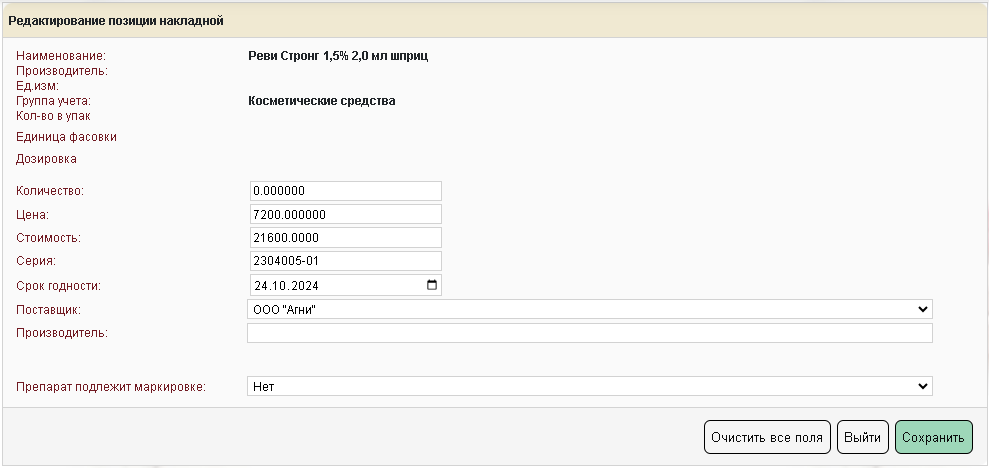The width and height of the screenshot is (989, 468).
Task: Click the Косметические средства group value
Action: click(321, 101)
